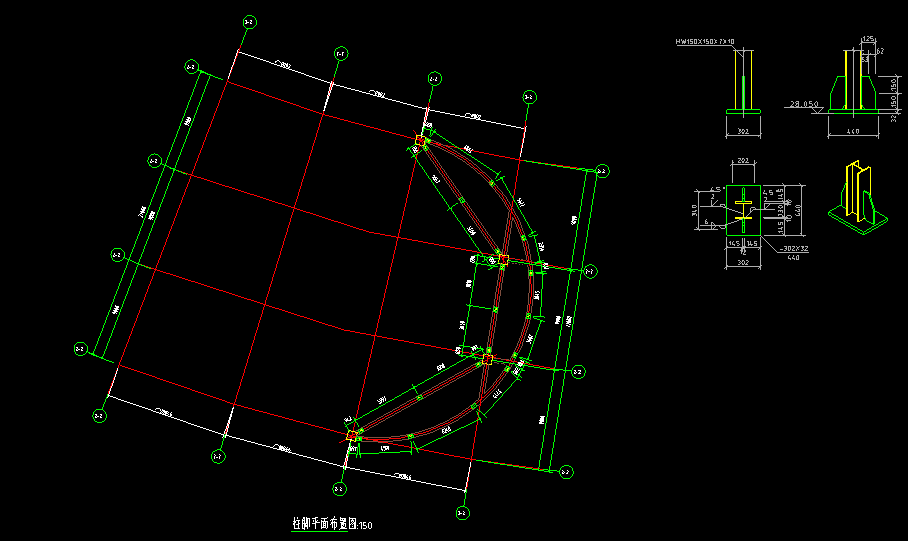
Task: Click the bottommost grid axis bubble
Action: coord(462,513)
